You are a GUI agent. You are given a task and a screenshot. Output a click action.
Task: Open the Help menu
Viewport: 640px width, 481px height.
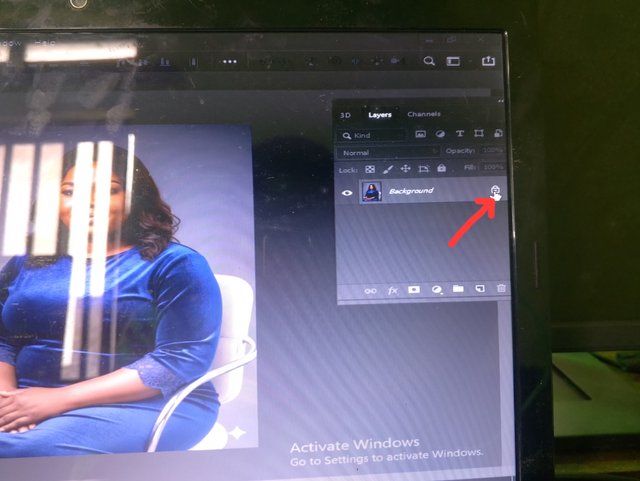(45, 42)
